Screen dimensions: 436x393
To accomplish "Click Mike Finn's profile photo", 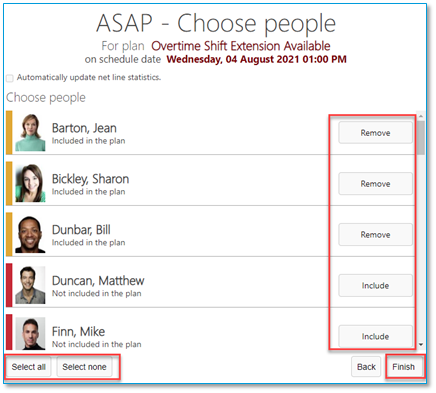I will click(30, 333).
